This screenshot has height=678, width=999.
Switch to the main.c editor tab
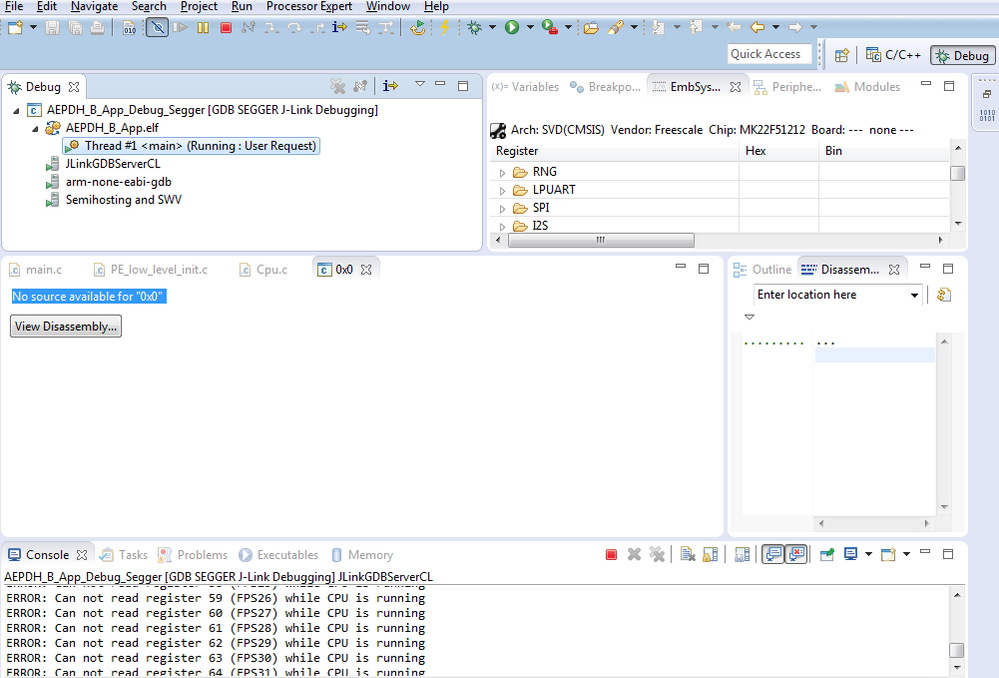click(x=36, y=270)
